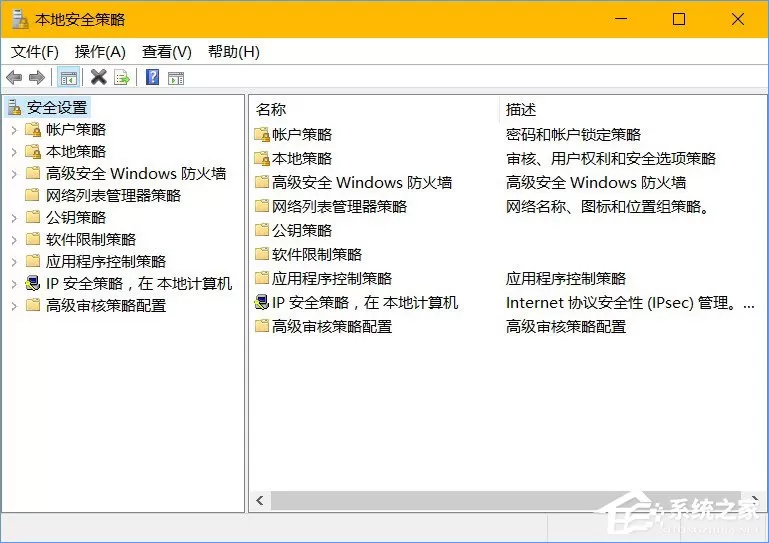The height and width of the screenshot is (543, 769).
Task: Open the 操作(A) menu
Action: 100,52
